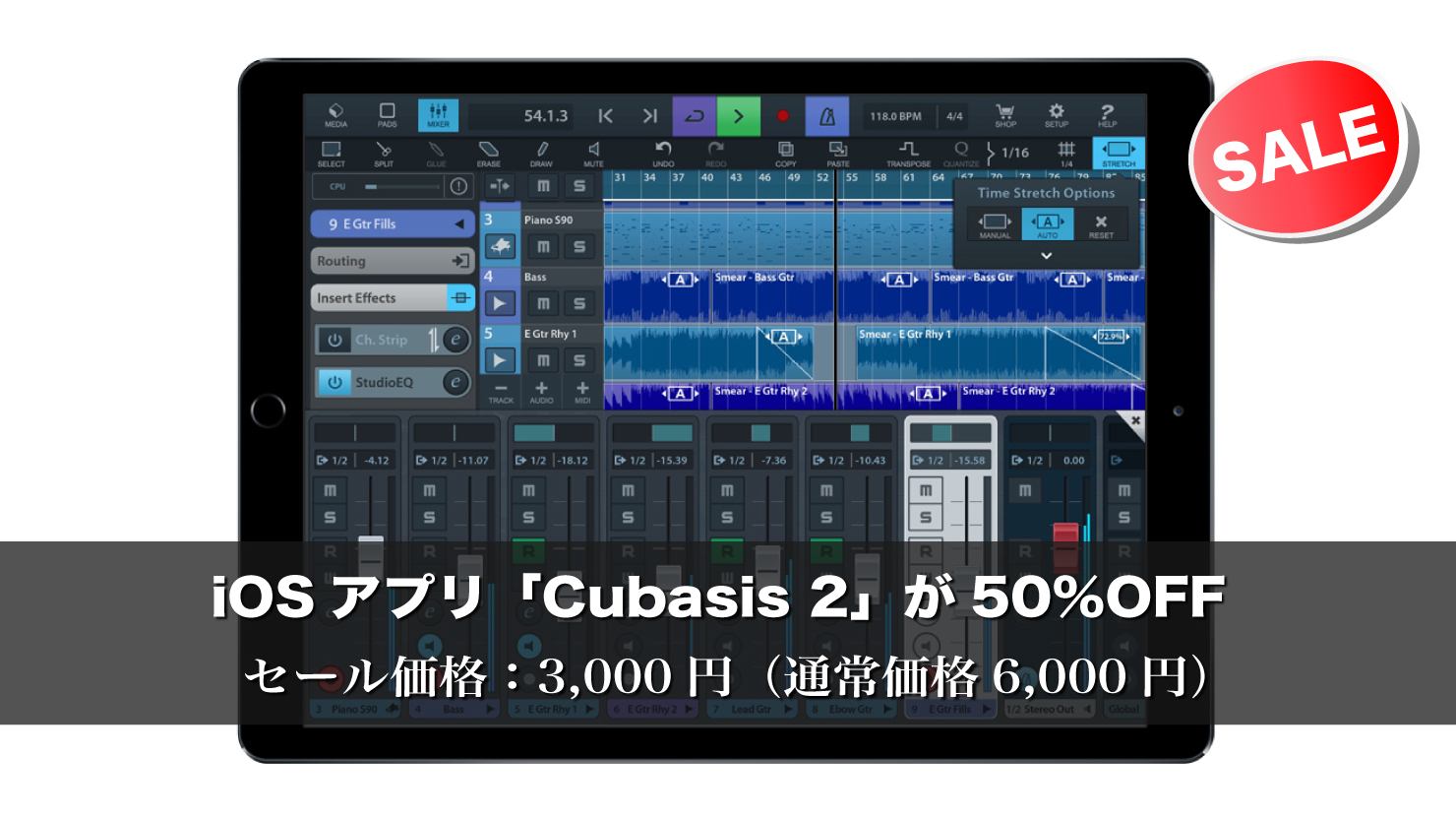The image size is (1456, 819).
Task: Mute the -4.12 mixer channel
Action: [x=330, y=490]
